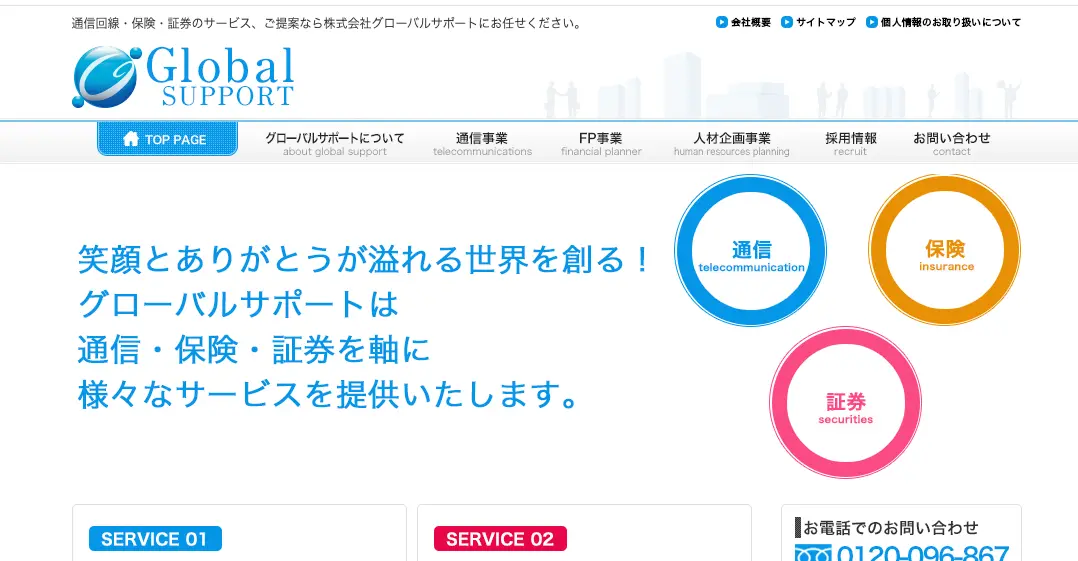This screenshot has width=1078, height=561.
Task: Open the 通信事業 menu item
Action: [482, 144]
